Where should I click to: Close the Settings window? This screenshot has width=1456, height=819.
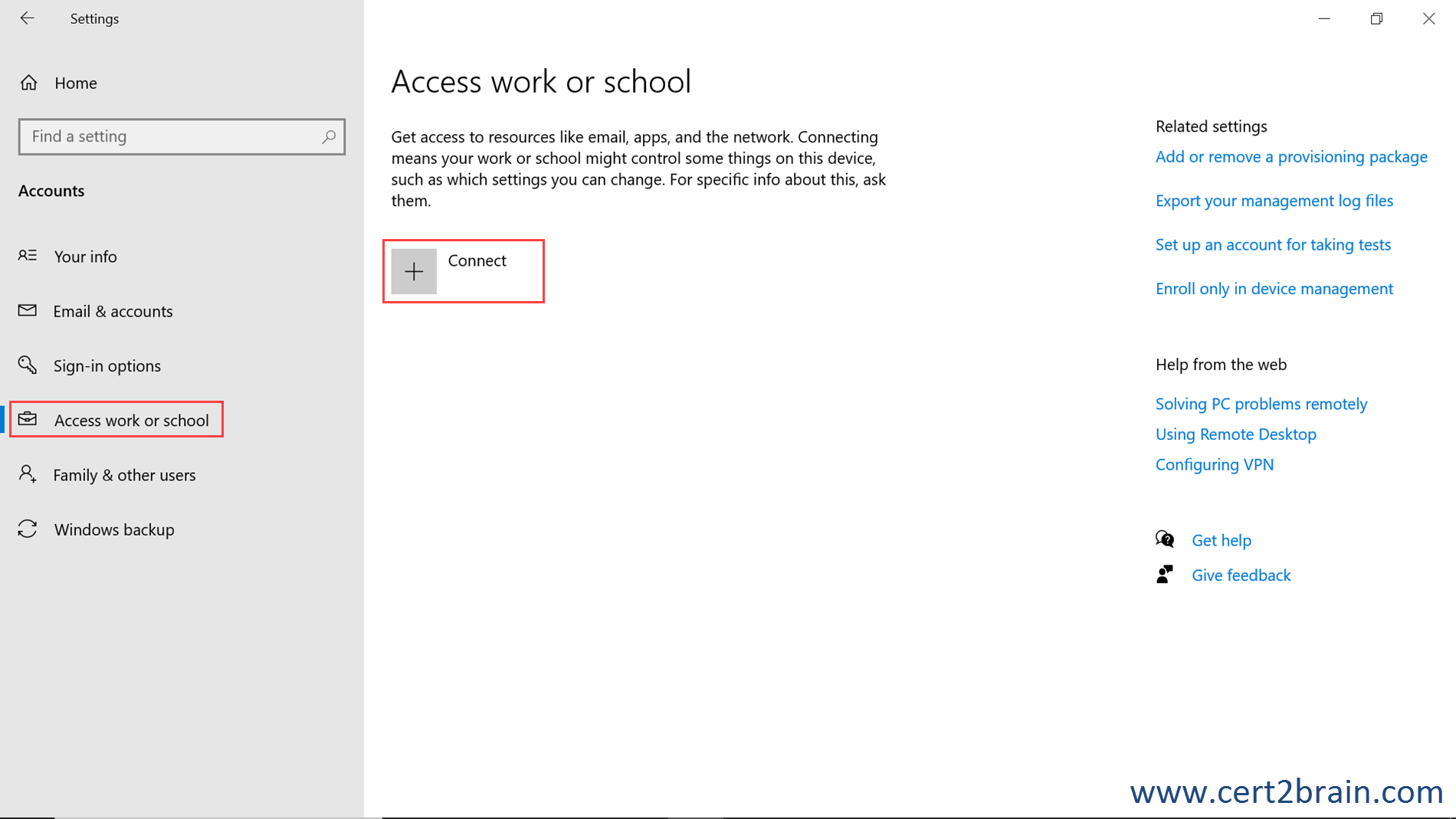(x=1428, y=18)
